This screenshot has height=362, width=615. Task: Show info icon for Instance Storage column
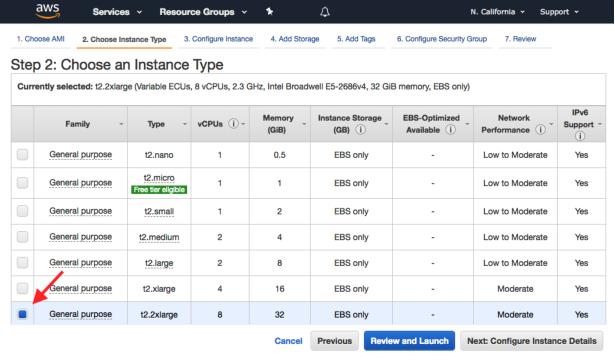[x=360, y=129]
